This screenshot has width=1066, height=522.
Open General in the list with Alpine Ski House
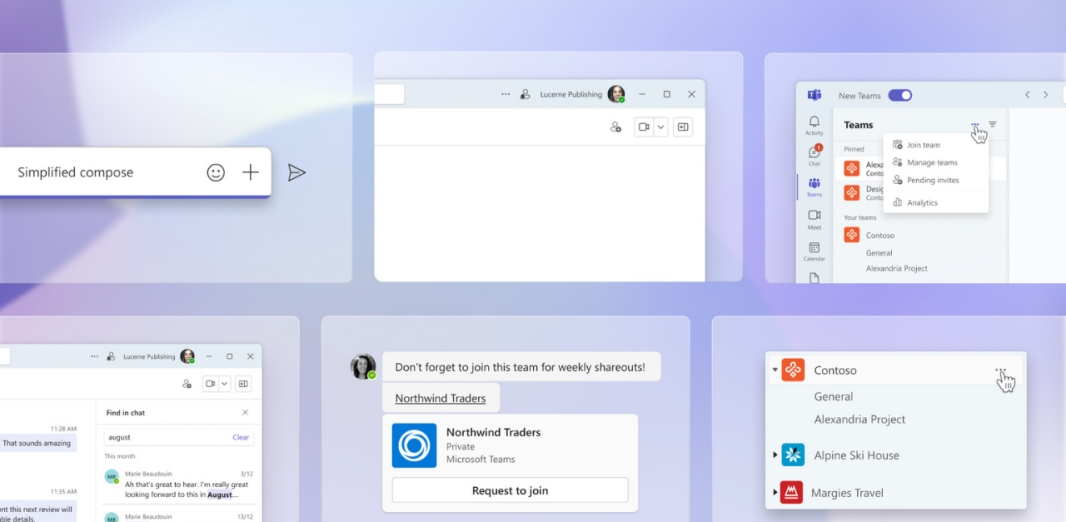point(833,396)
